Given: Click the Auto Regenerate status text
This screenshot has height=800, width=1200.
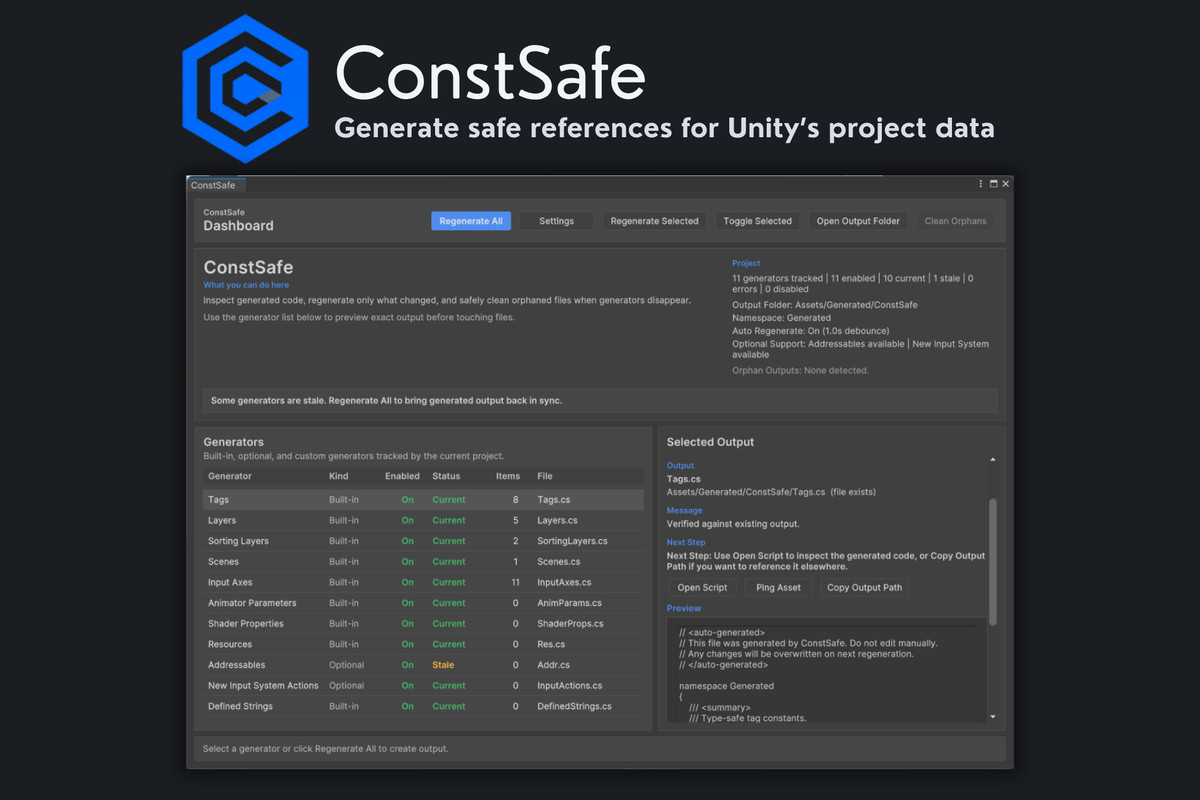Looking at the screenshot, I should [x=811, y=331].
